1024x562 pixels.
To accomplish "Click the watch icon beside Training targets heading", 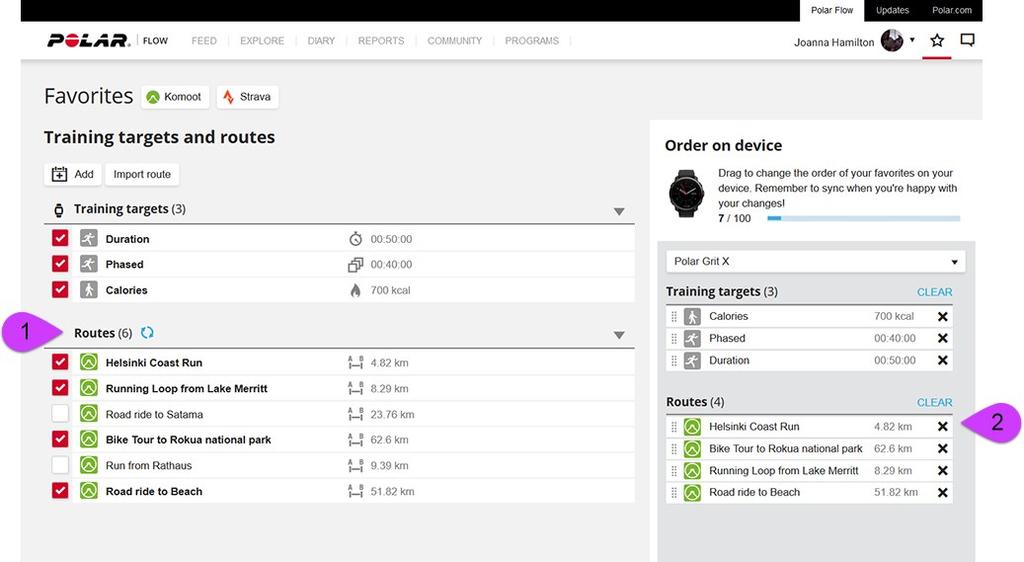I will tap(59, 210).
